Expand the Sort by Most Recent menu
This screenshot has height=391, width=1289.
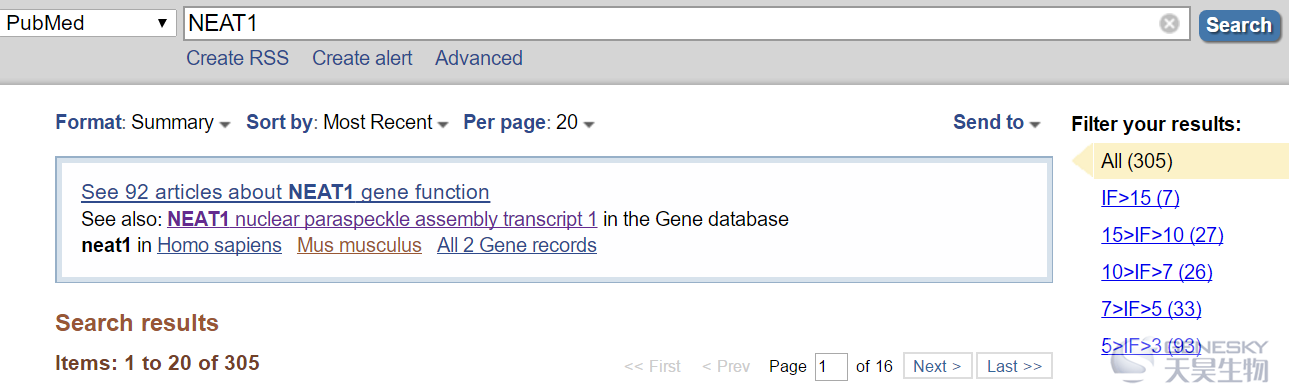coord(347,122)
